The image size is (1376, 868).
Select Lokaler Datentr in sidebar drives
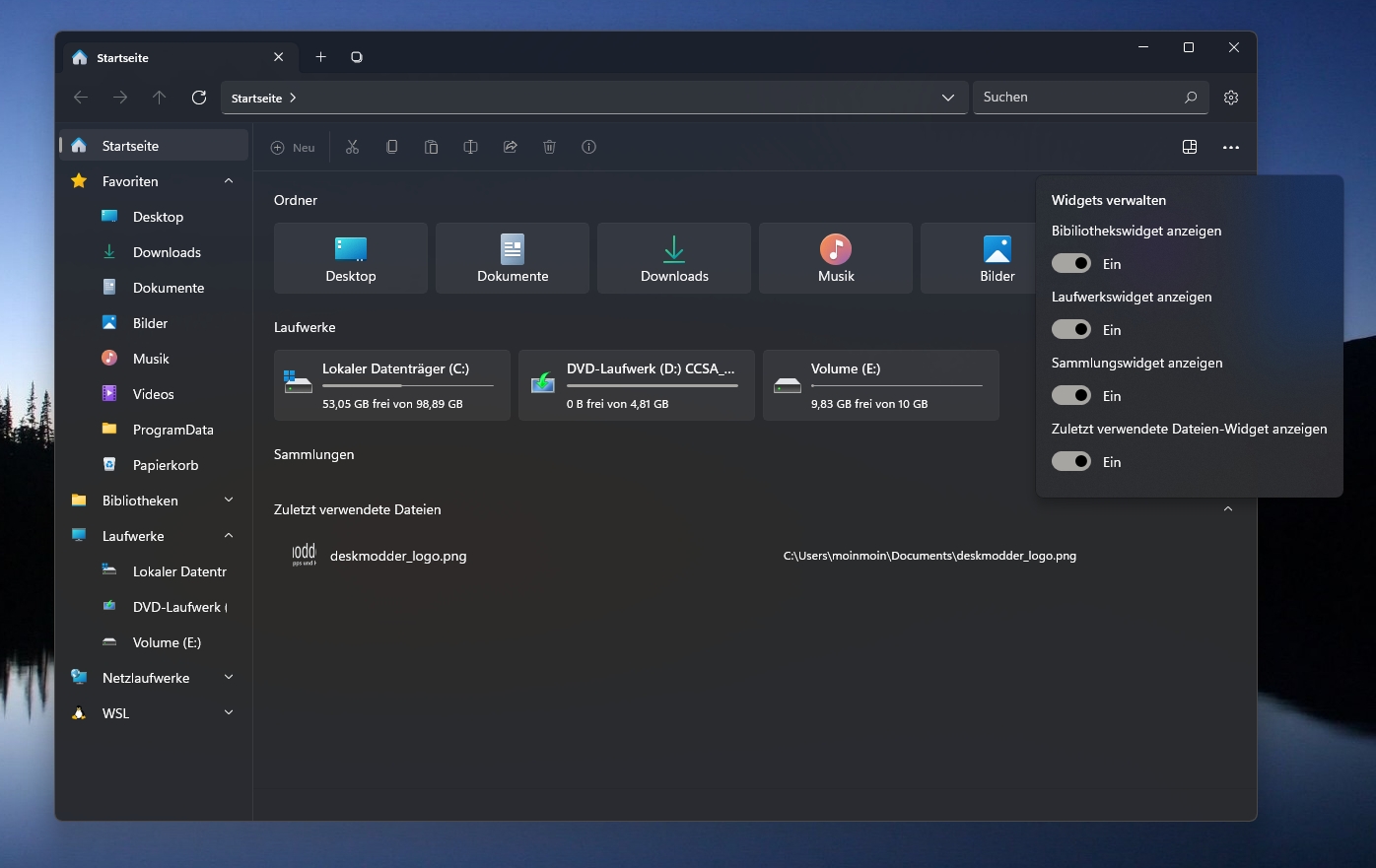click(x=154, y=571)
